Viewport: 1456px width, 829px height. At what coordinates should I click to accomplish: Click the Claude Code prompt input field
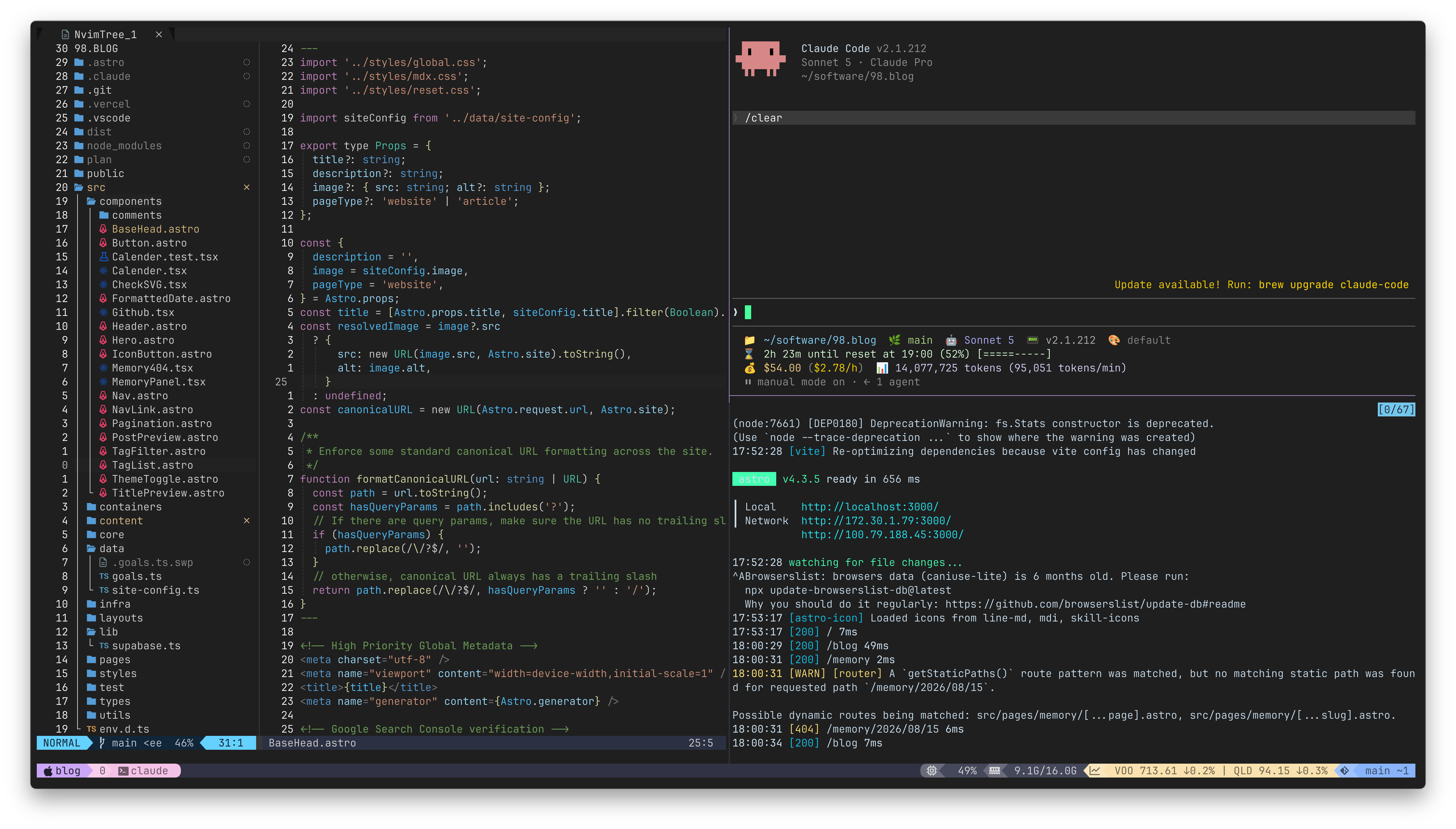(1073, 312)
